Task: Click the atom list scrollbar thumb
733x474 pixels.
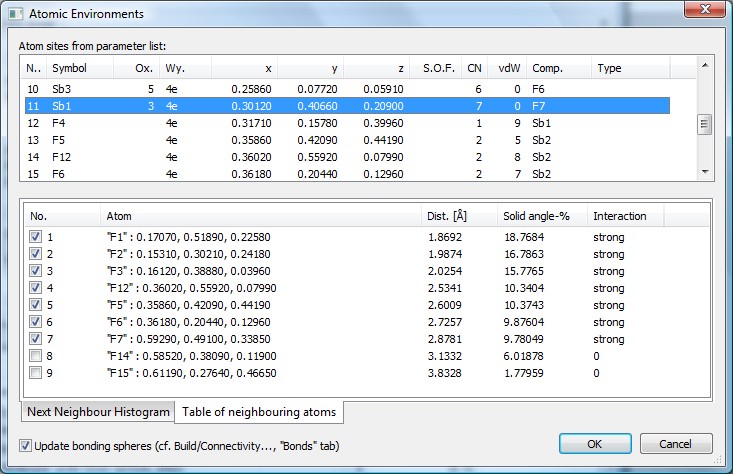Action: [x=704, y=125]
